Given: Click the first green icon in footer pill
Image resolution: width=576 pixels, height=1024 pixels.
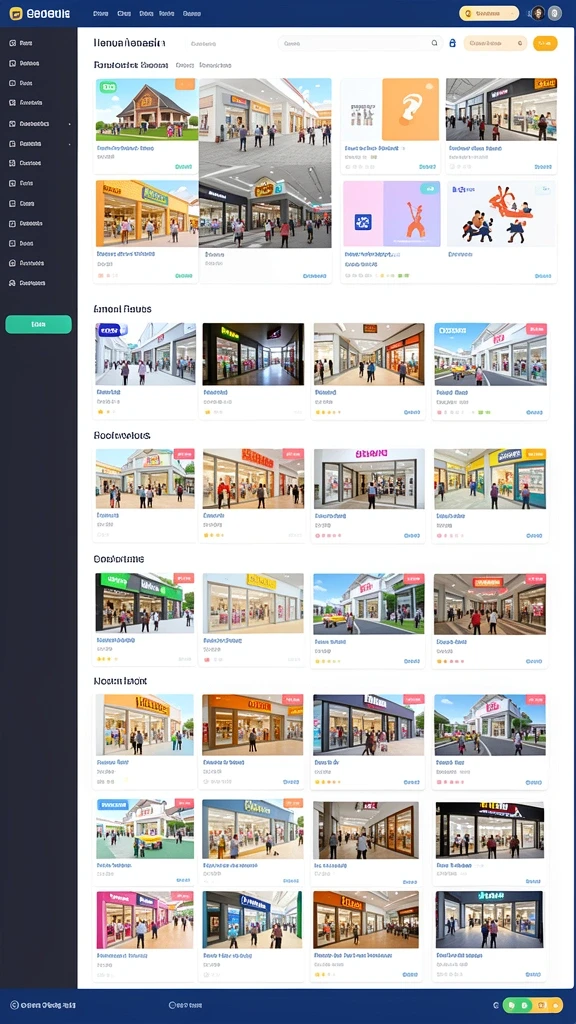Looking at the screenshot, I should coord(512,1005).
